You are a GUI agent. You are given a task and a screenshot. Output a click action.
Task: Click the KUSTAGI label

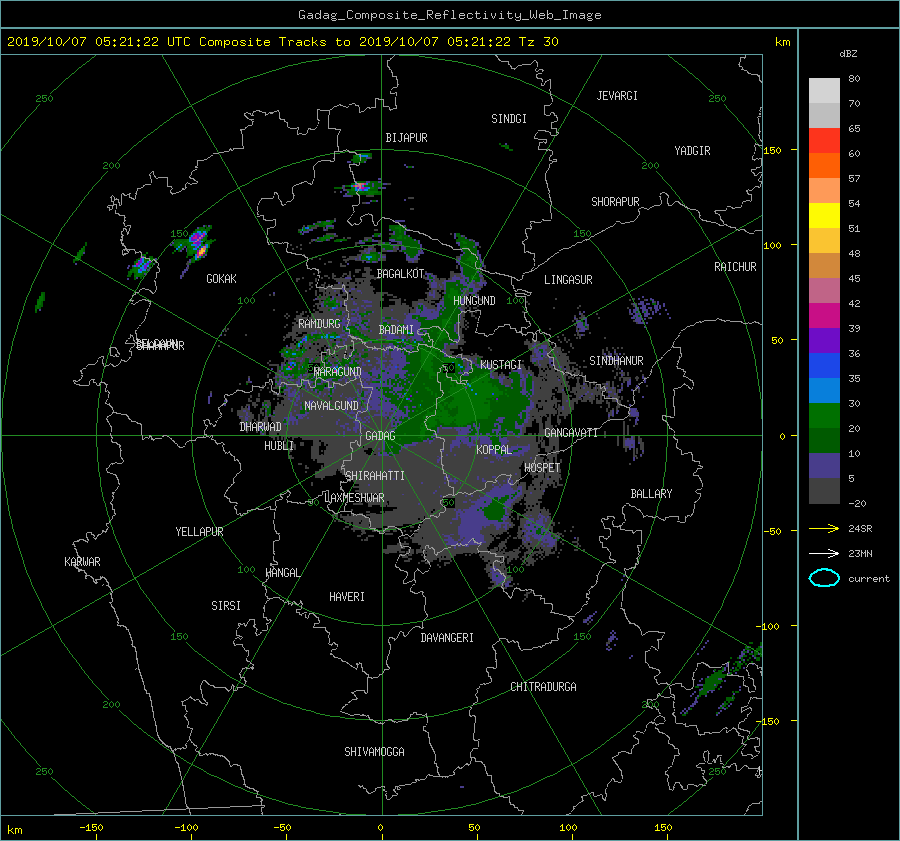coord(501,365)
